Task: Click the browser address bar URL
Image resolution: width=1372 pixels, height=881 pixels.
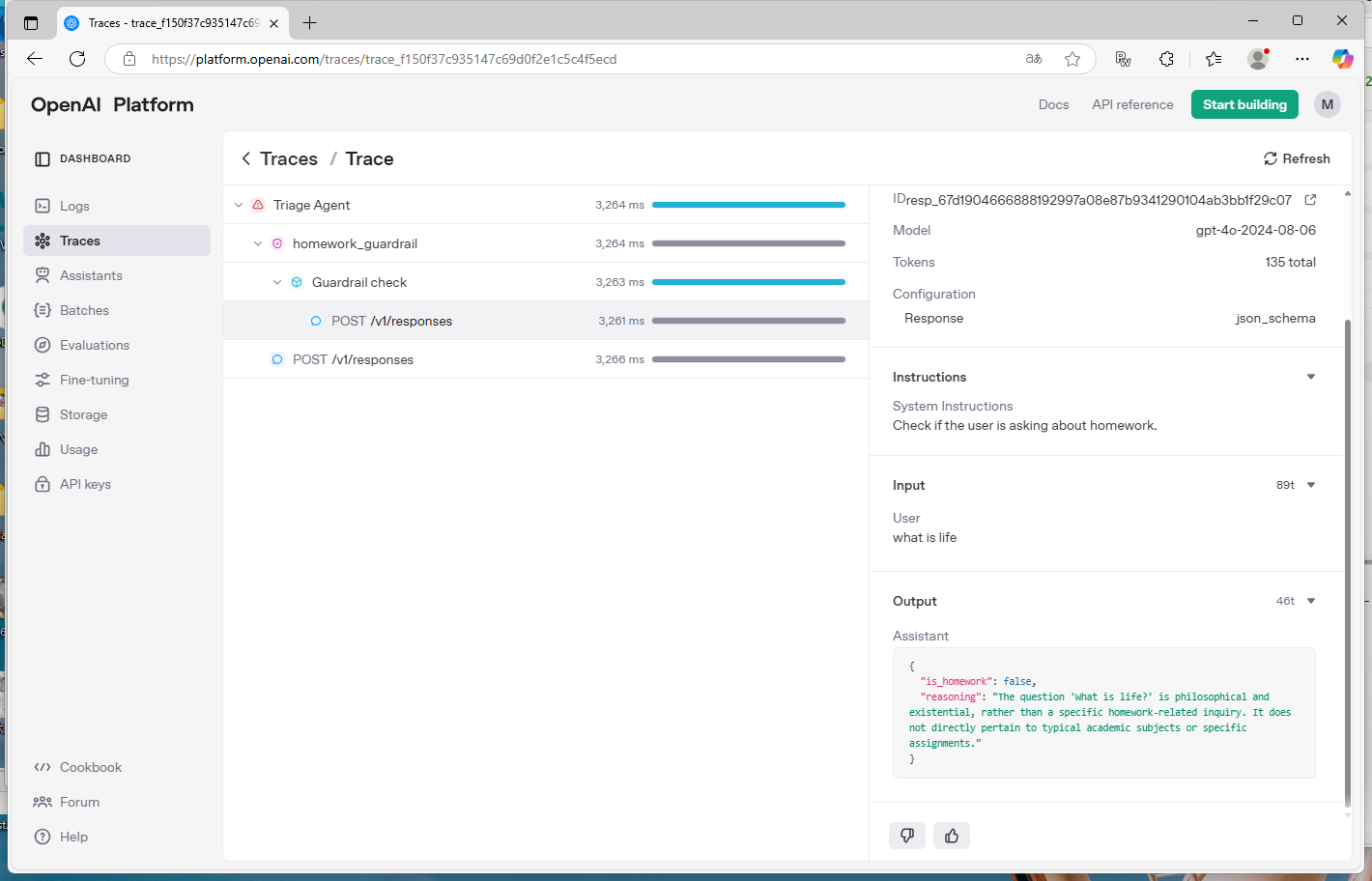Action: 384,59
